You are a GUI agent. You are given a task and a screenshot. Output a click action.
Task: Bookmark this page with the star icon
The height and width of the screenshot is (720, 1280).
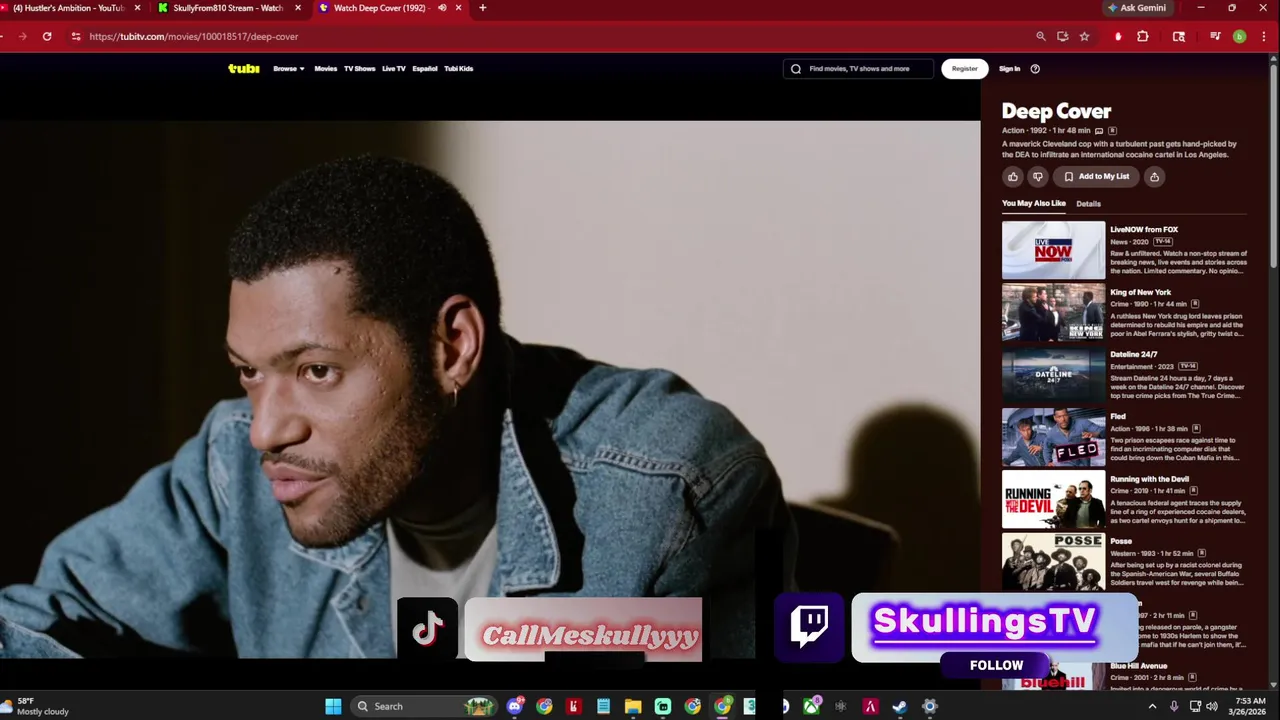pyautogui.click(x=1085, y=36)
